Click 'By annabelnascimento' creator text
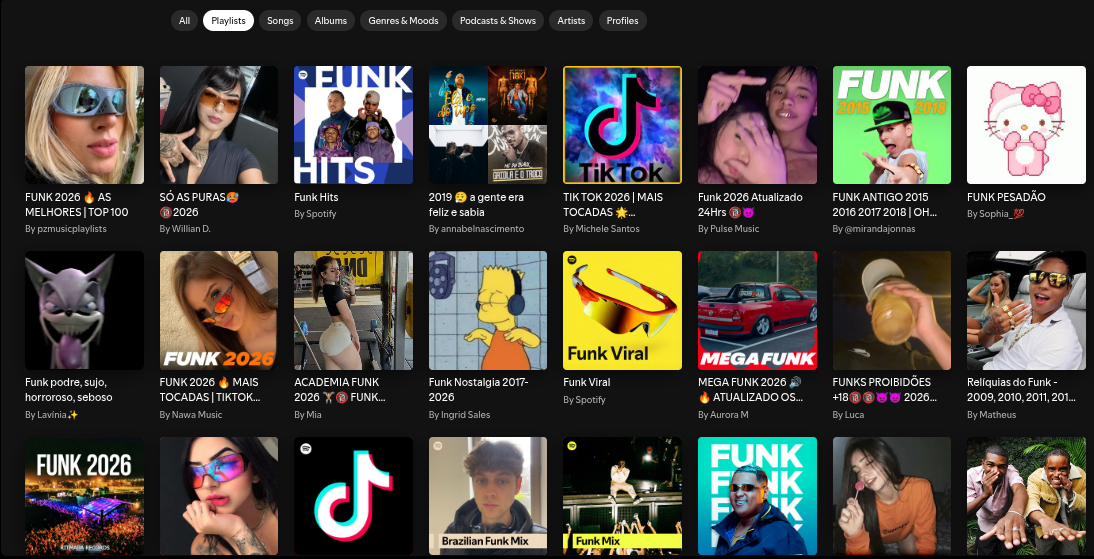 (x=477, y=229)
